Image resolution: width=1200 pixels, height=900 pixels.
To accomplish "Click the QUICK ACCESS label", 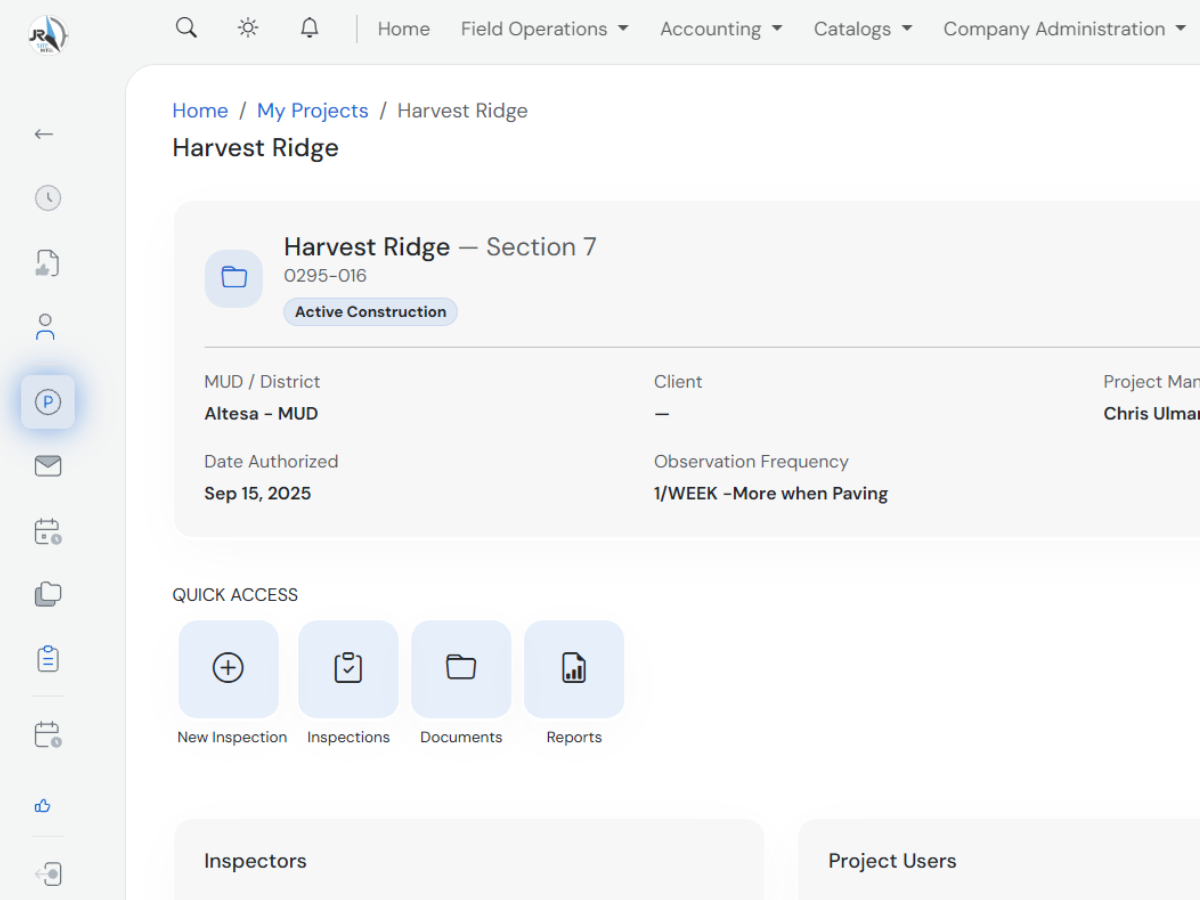I will (x=235, y=595).
